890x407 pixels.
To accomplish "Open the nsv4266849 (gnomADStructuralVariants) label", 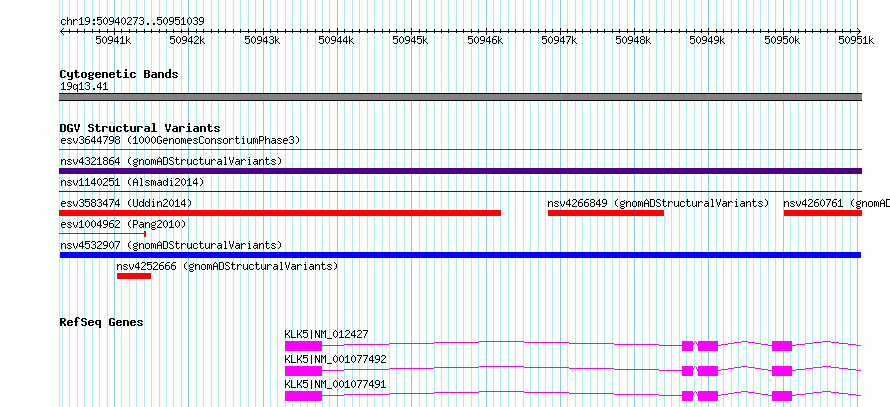I will click(658, 203).
